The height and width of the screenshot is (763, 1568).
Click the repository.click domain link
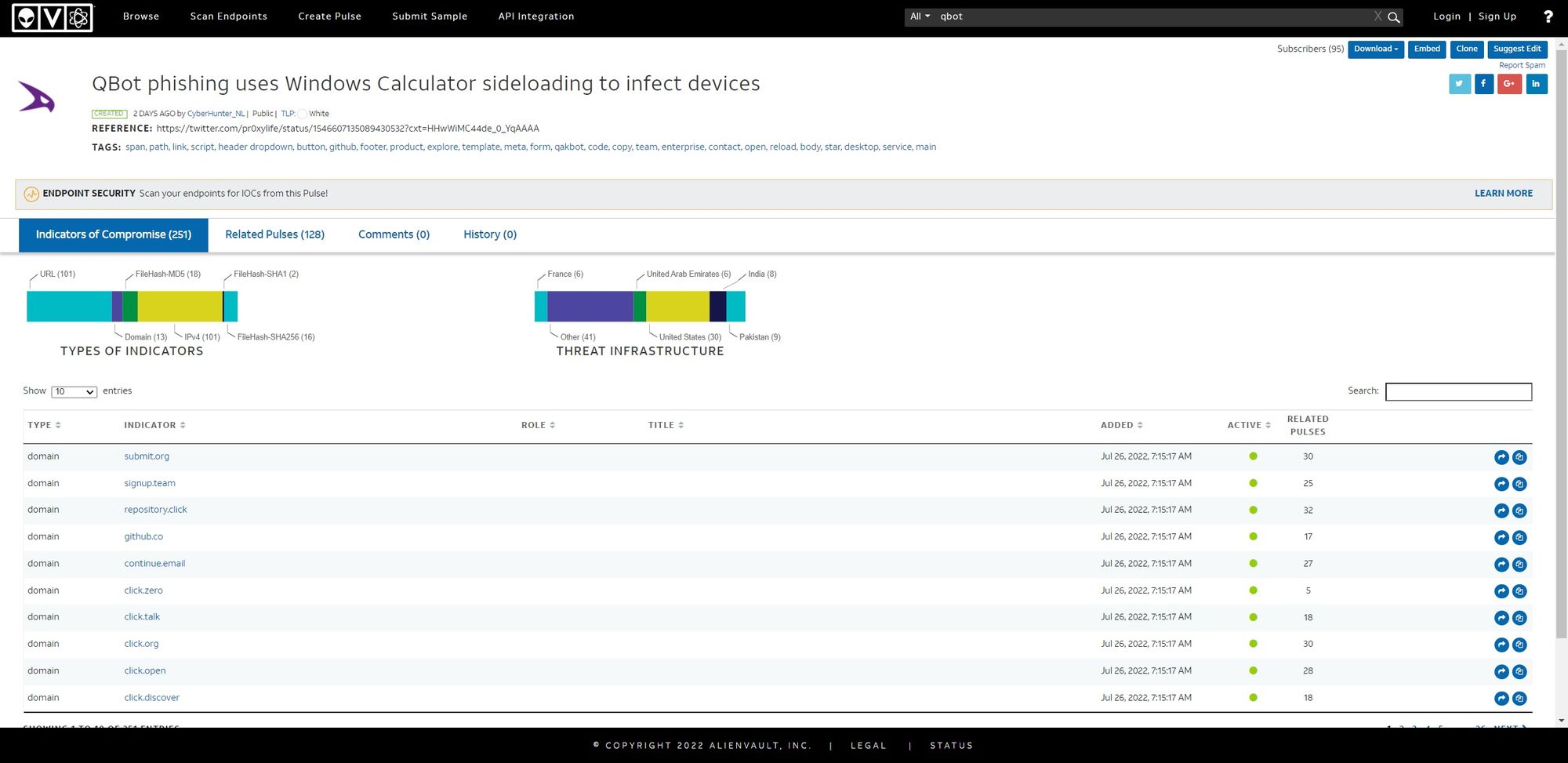pyautogui.click(x=155, y=510)
